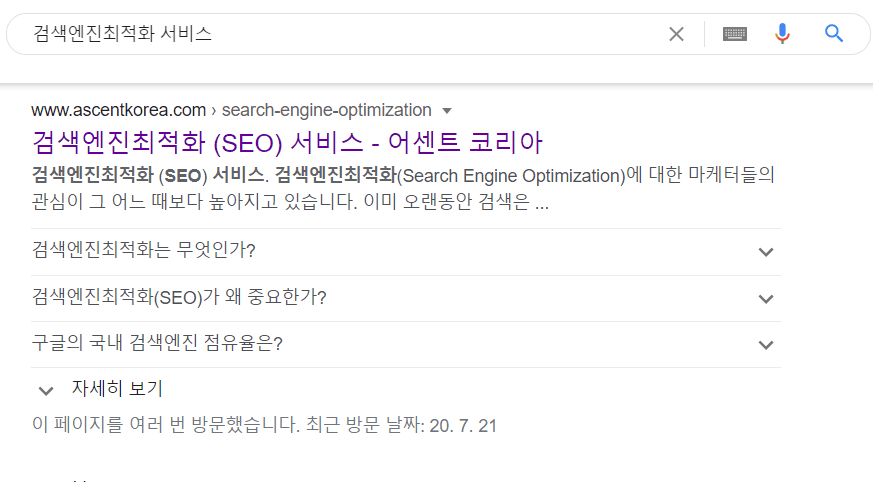This screenshot has height=482, width=873.
Task: Expand chevron for 검색엔진최적화(SEO)가 왜 중요한가?
Action: pyautogui.click(x=766, y=299)
